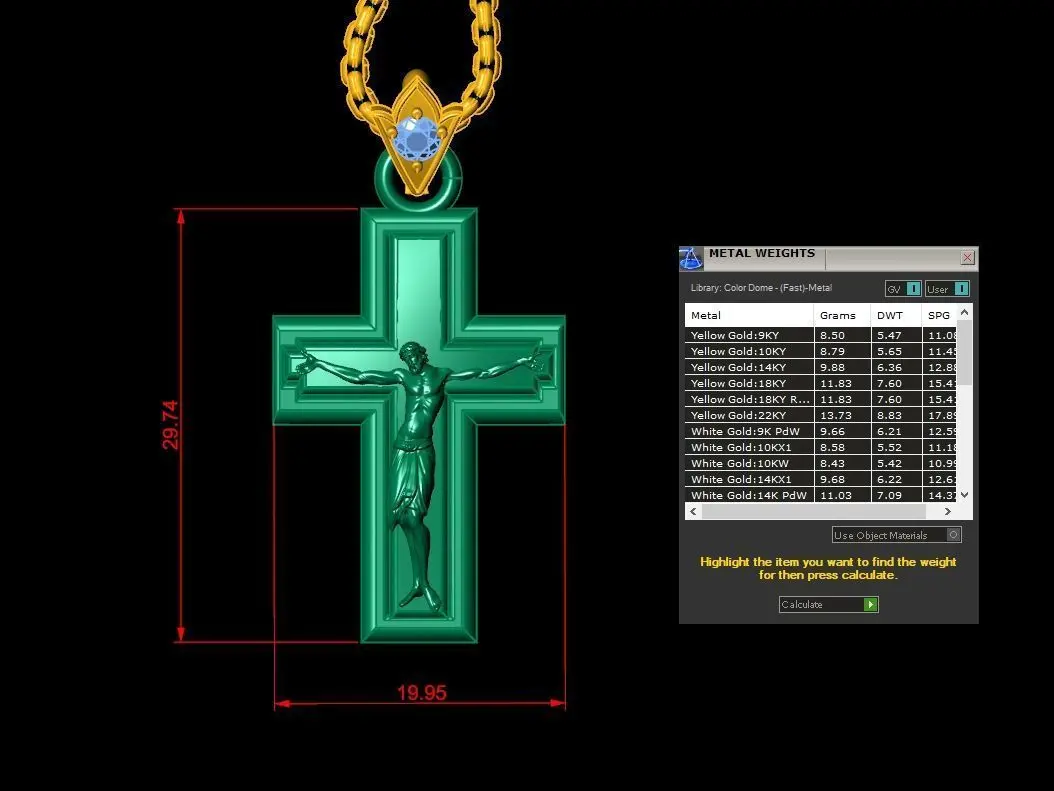The image size is (1054, 791).
Task: Click the Metal Weights panel logo icon
Action: pyautogui.click(x=691, y=258)
